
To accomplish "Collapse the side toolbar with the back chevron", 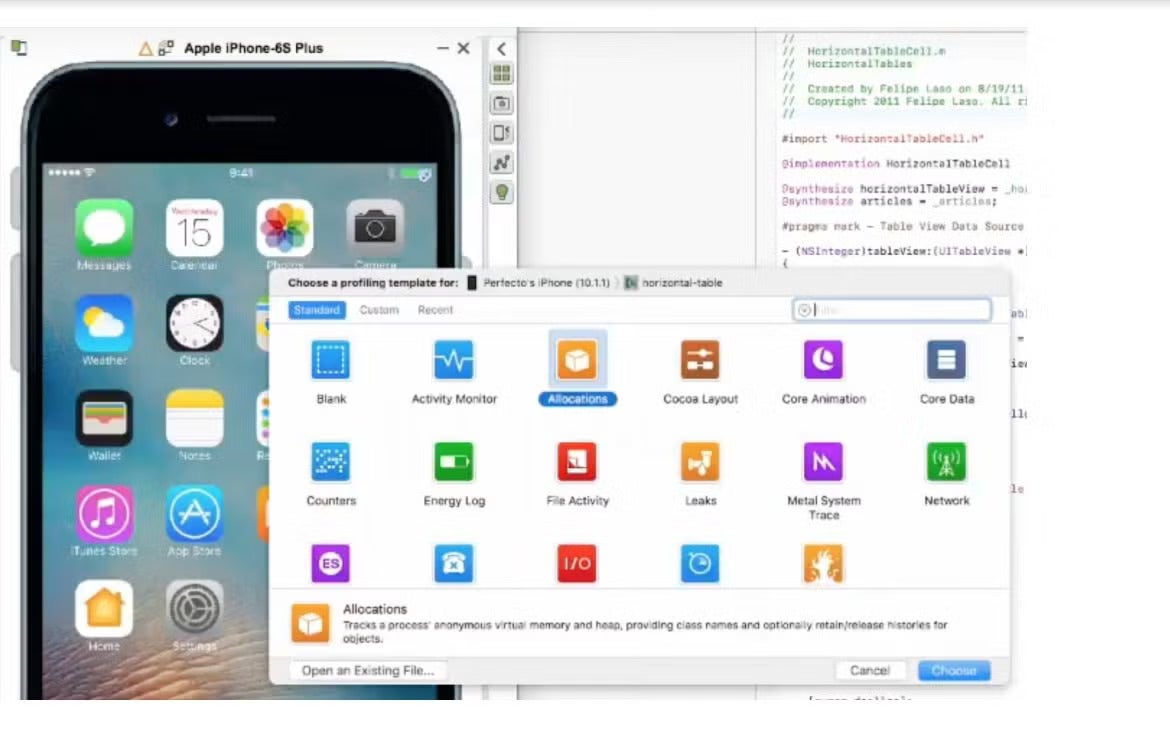I will 501,49.
